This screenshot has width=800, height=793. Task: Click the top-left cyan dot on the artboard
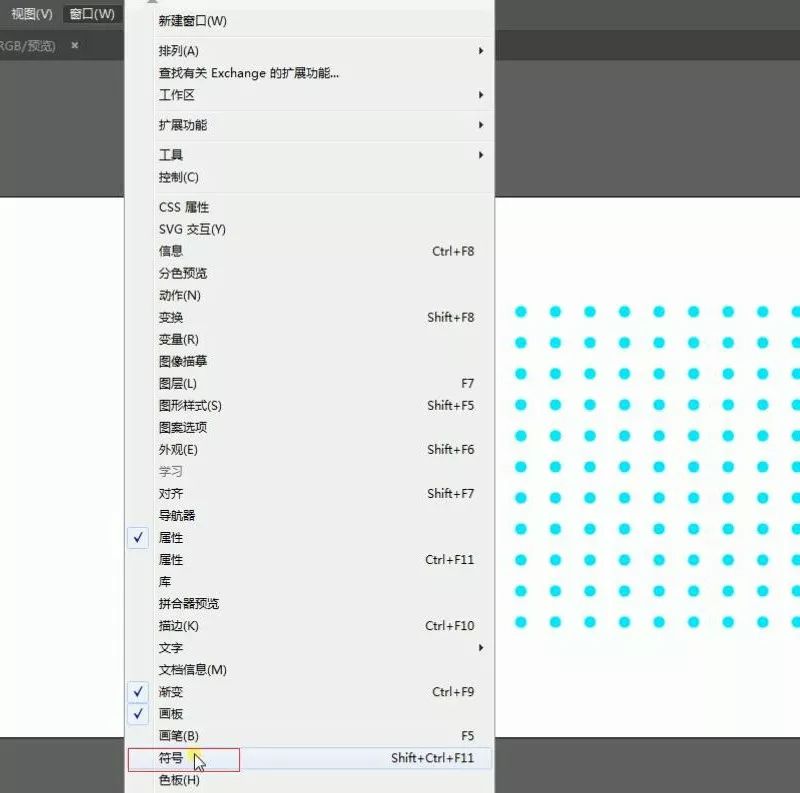[521, 312]
